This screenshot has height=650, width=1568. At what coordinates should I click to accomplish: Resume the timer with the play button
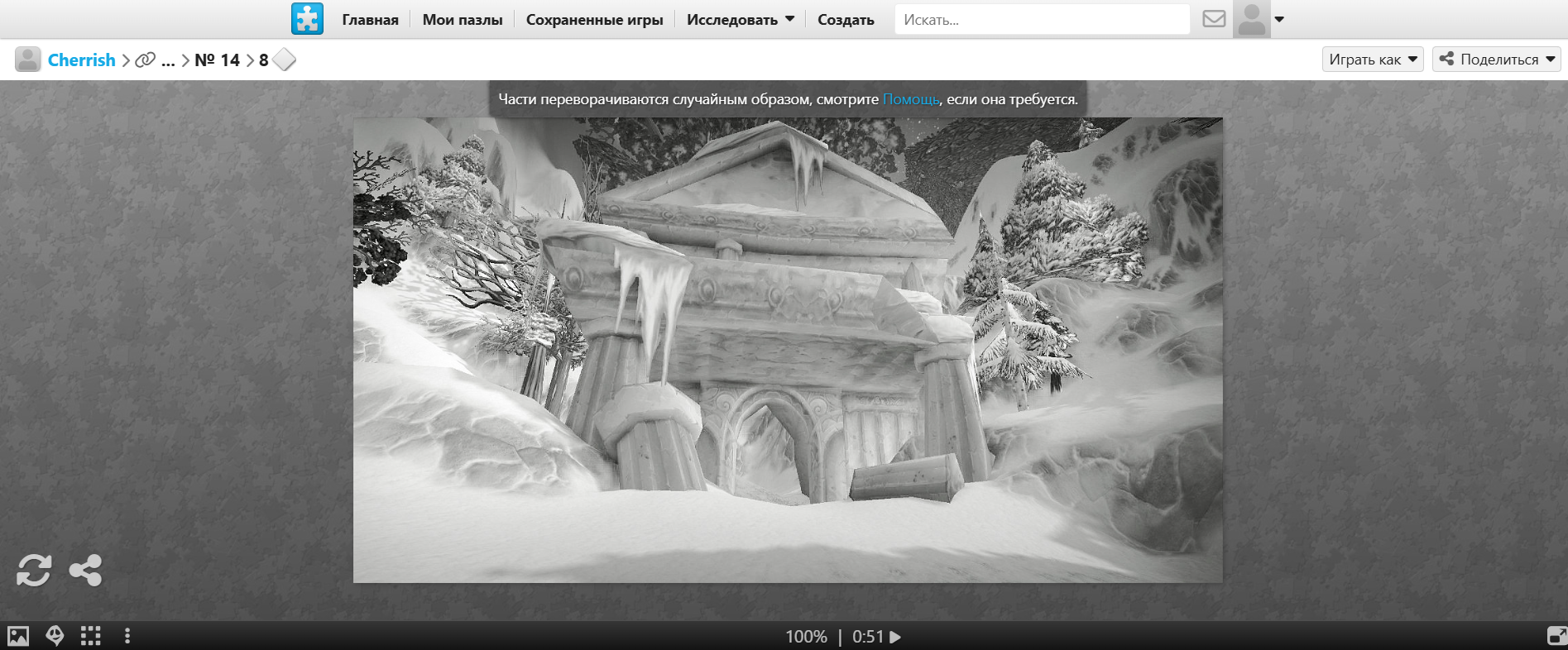tap(895, 637)
